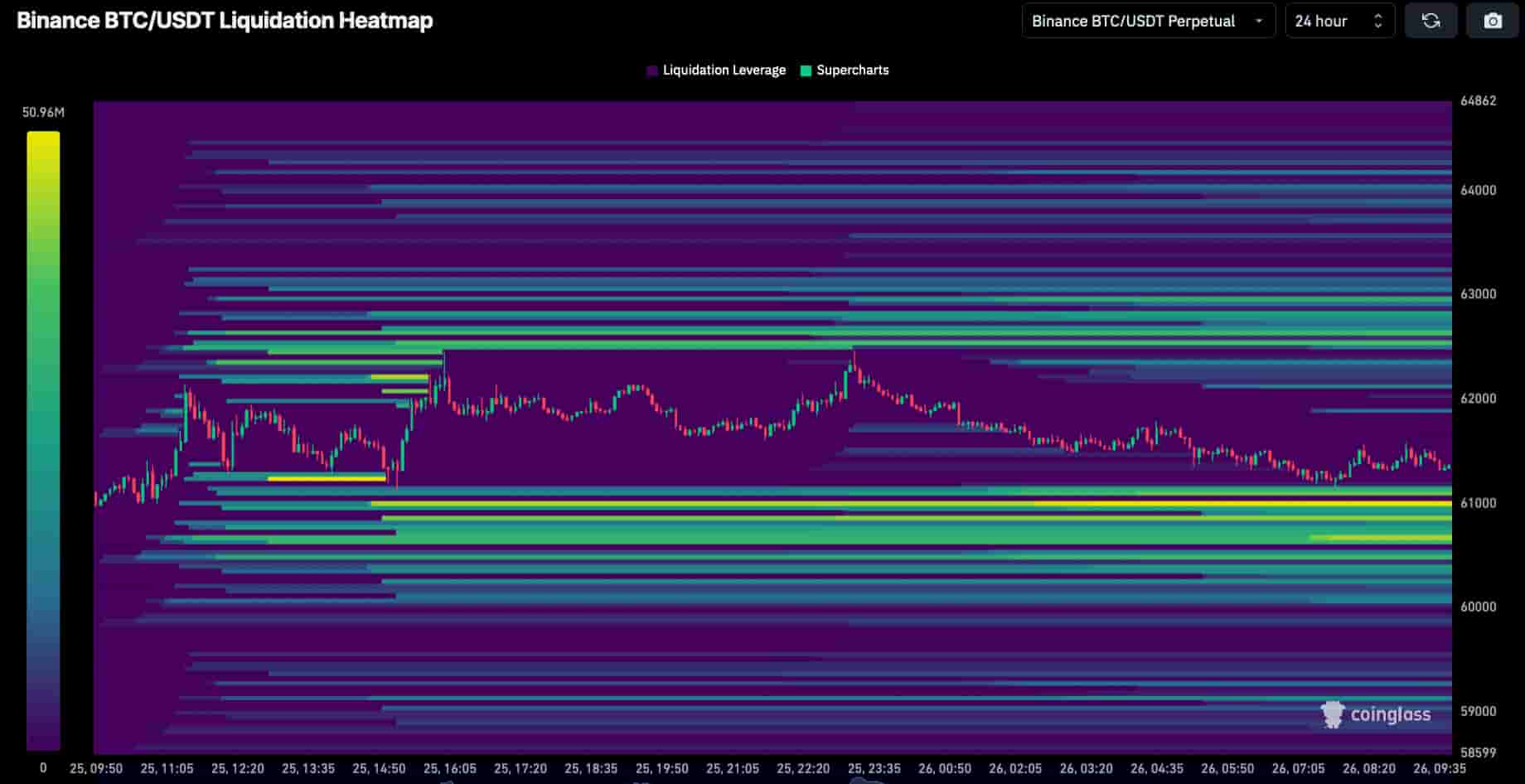Click the refresh icon to reload the heatmap
Screen dimensions: 1525x784
click(1431, 21)
